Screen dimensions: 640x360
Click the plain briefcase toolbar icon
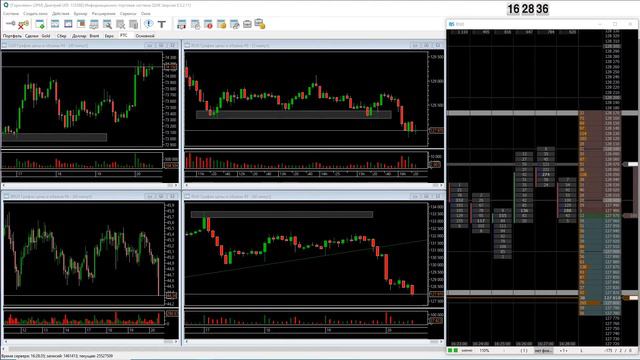click(x=247, y=24)
